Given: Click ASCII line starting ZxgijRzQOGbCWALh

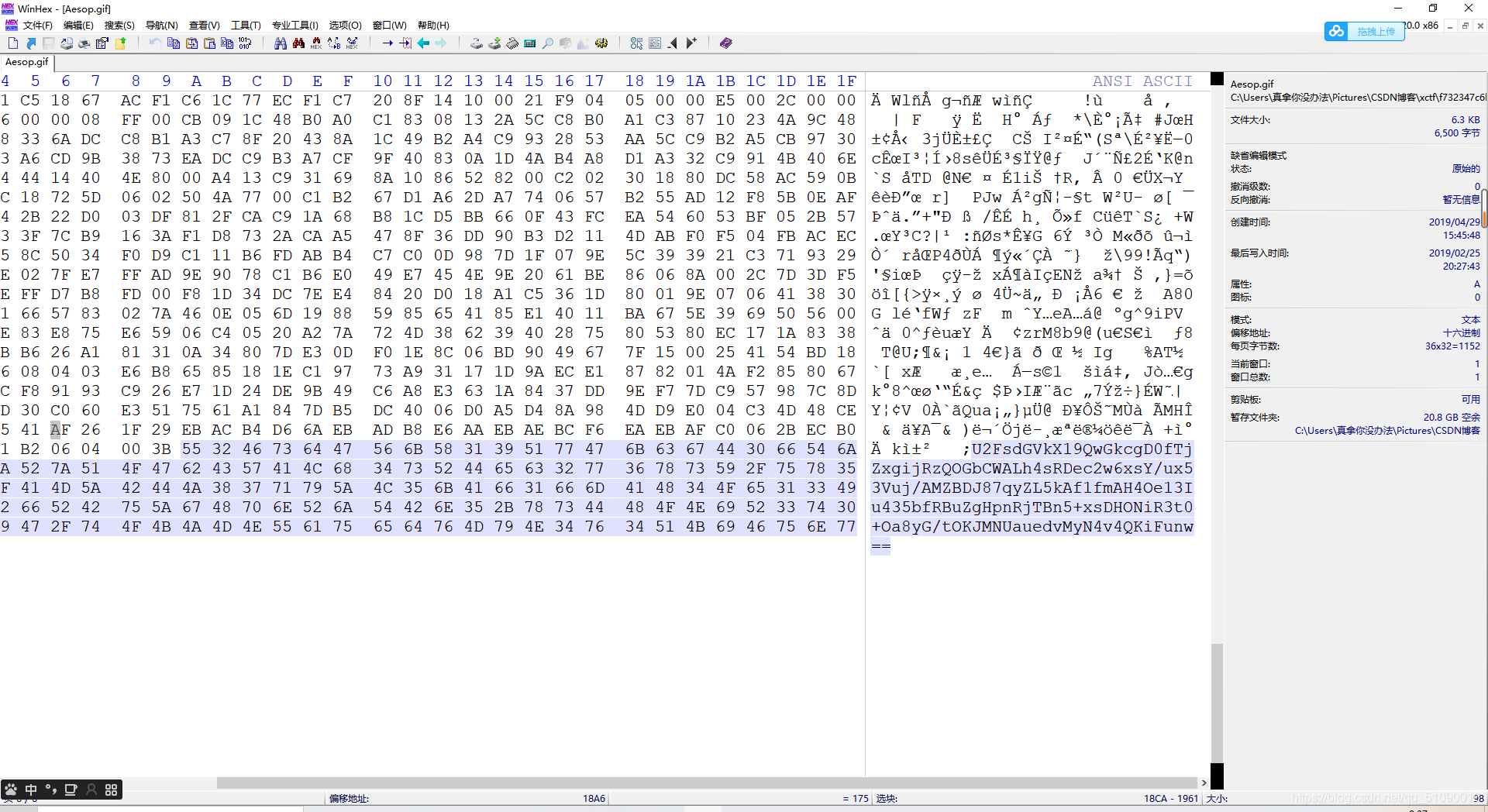Looking at the screenshot, I should (1032, 469).
